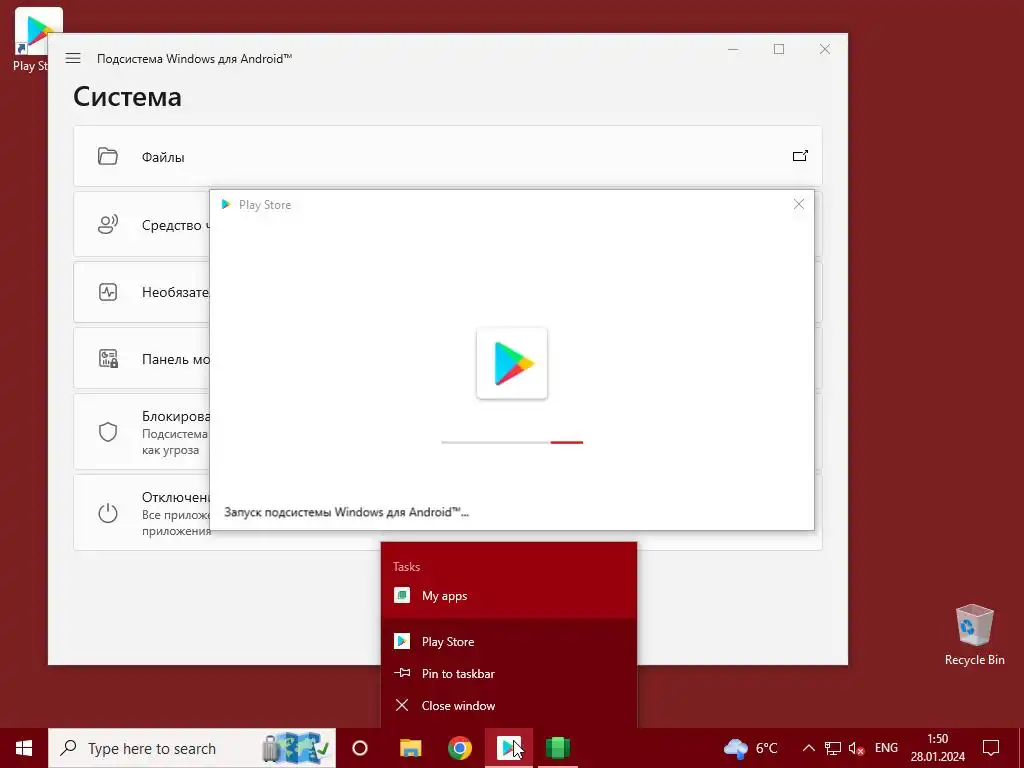Open the notification center icon
This screenshot has width=1024, height=768.
[991, 748]
